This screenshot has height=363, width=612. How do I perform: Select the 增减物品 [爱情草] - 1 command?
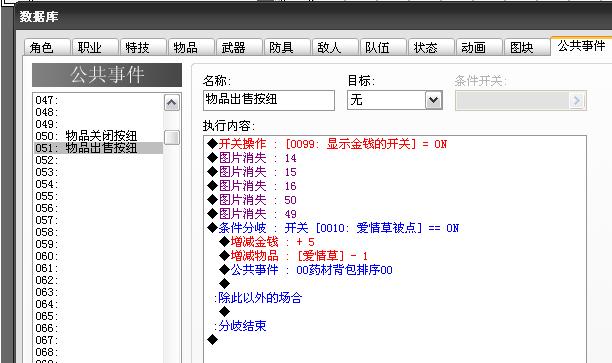[x=294, y=256]
